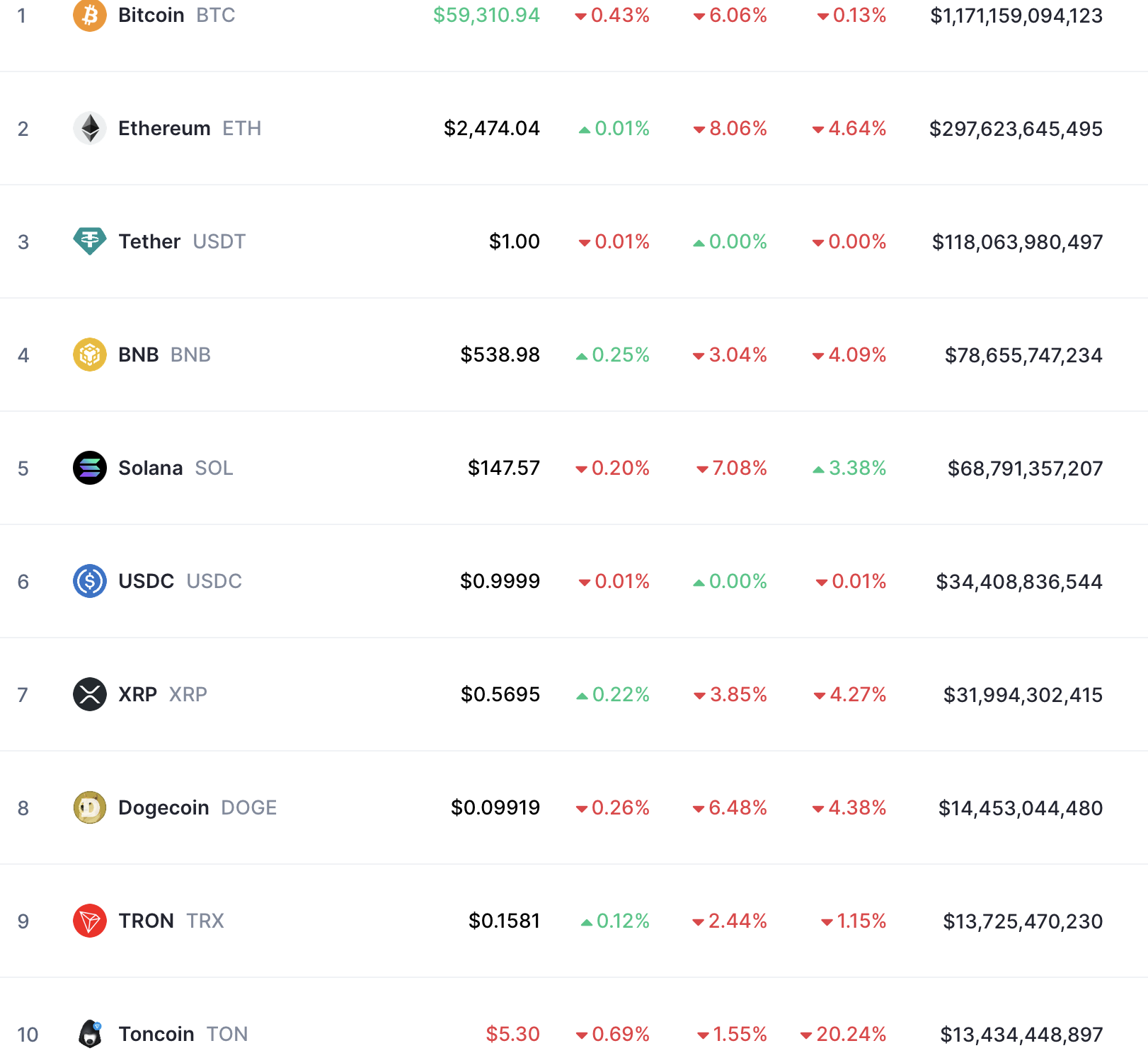Click the TRX ticker symbol
Screen dimensions: 1148x1053
click(205, 921)
